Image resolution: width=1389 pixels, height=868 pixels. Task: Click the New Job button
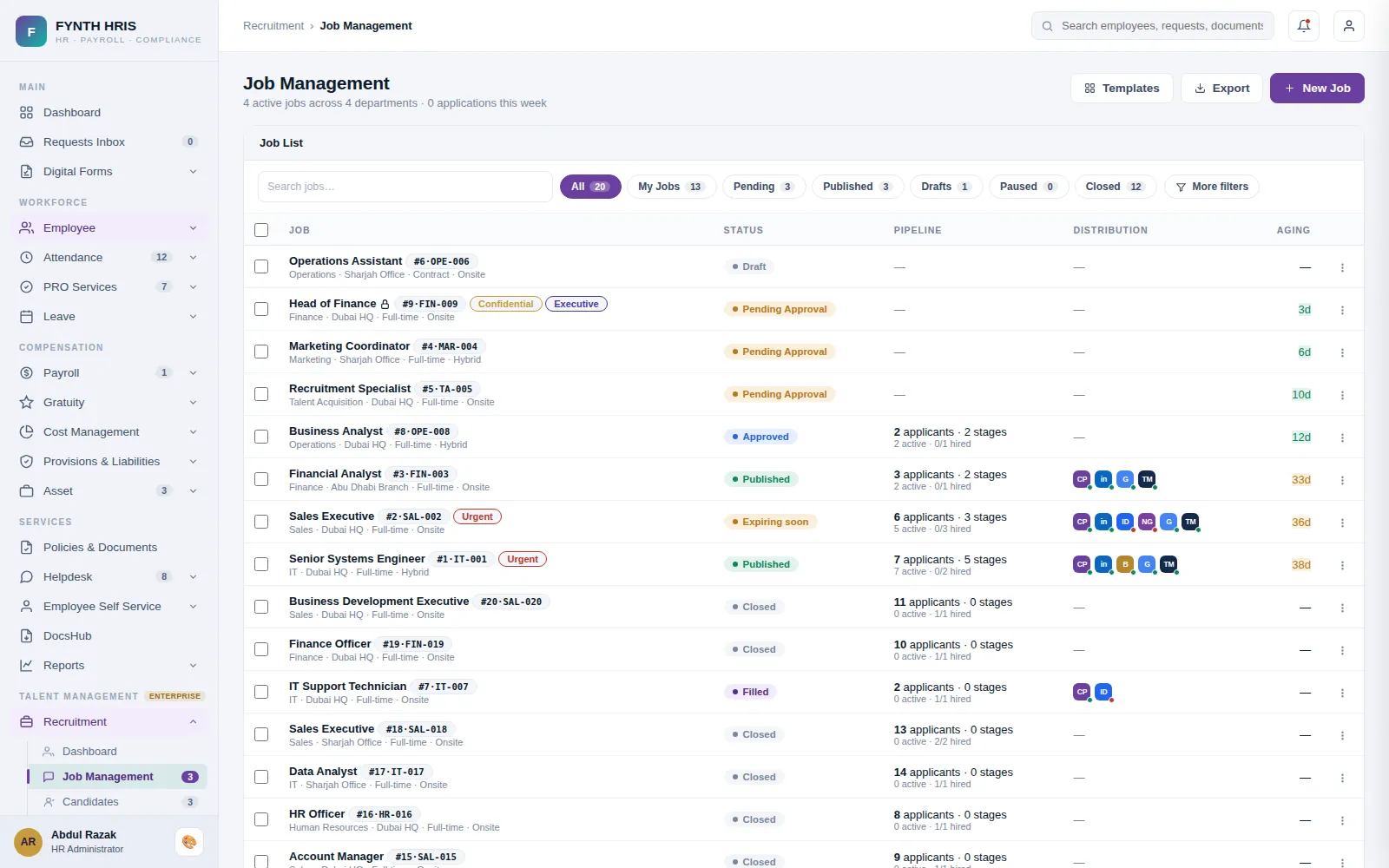(x=1317, y=89)
